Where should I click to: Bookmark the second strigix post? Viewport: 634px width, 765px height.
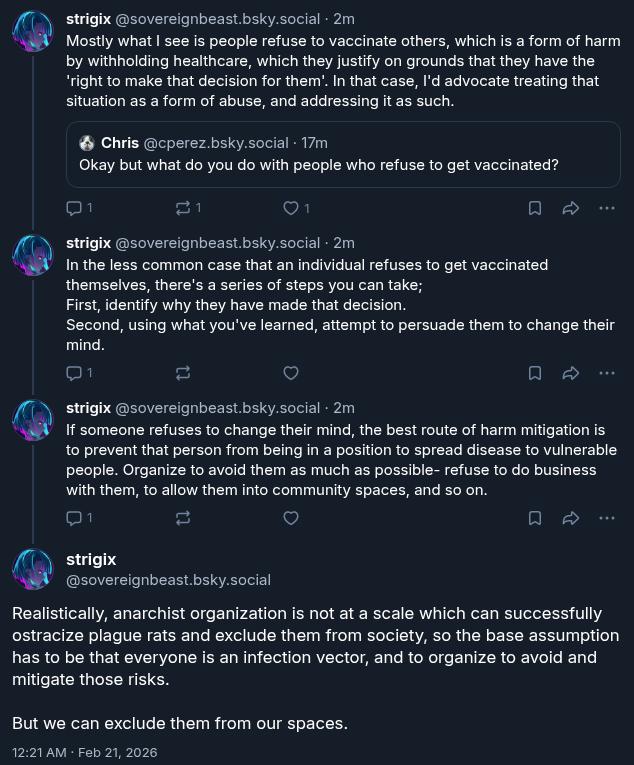(x=535, y=373)
